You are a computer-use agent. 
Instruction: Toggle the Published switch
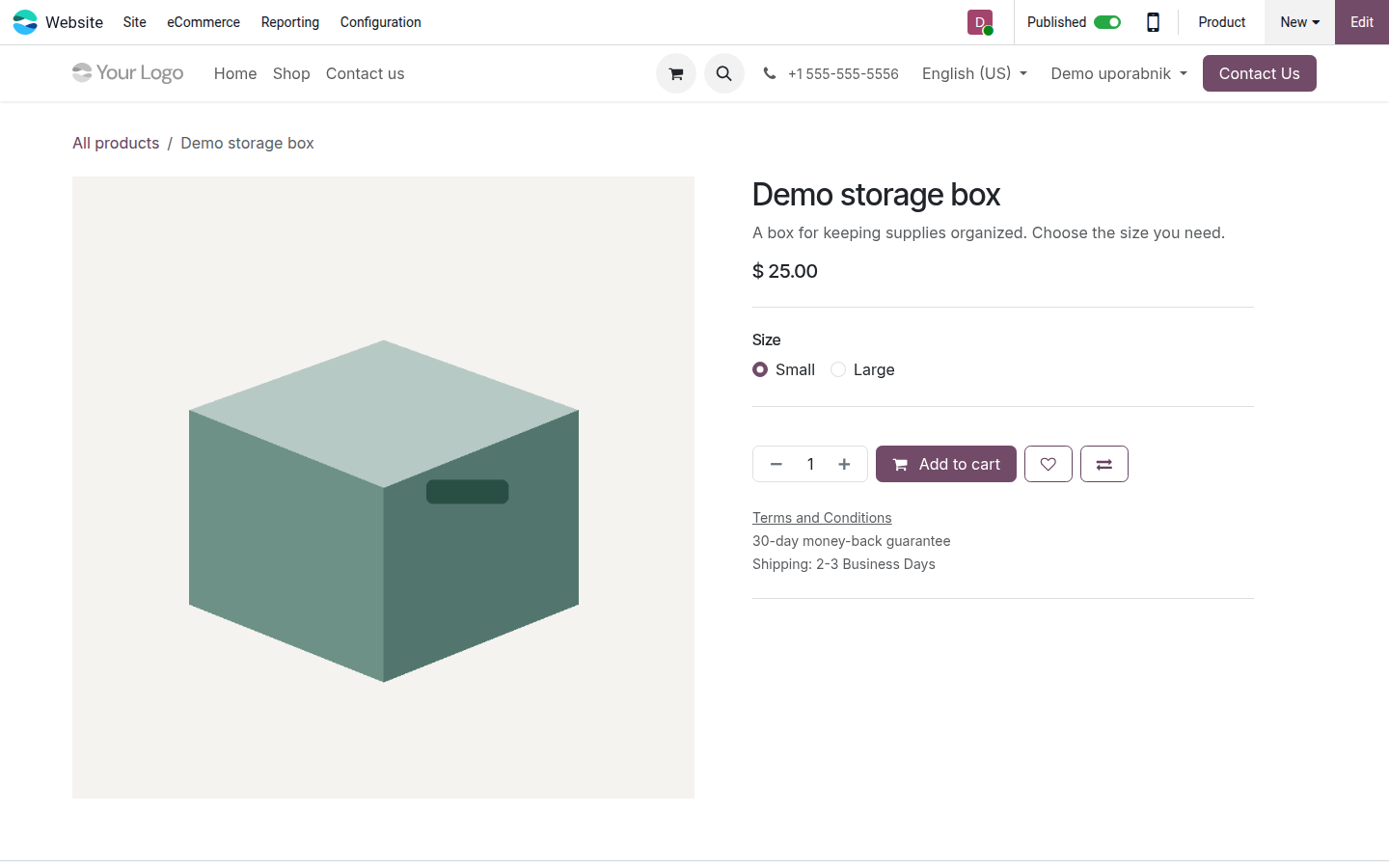point(1107,22)
